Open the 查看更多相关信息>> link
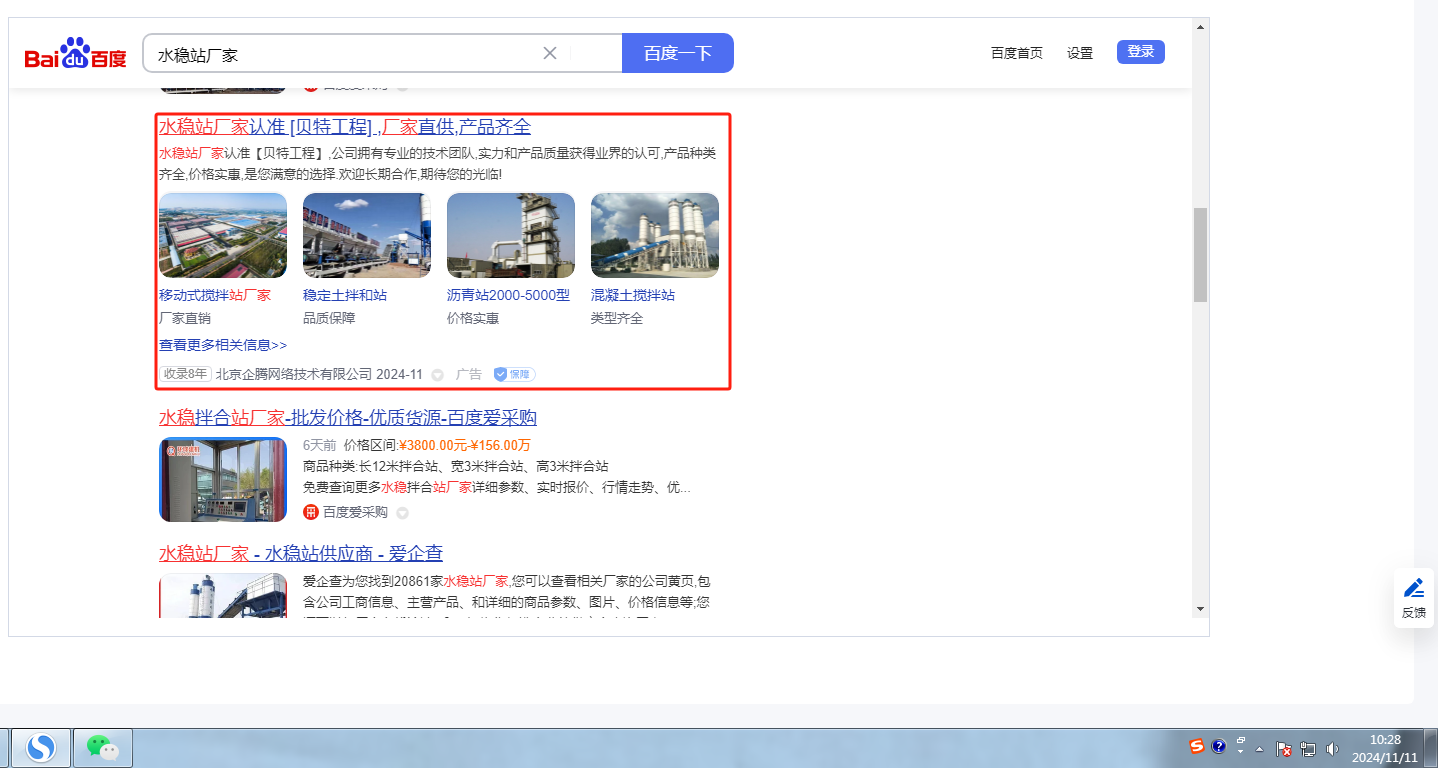The height and width of the screenshot is (768, 1438). tap(223, 345)
